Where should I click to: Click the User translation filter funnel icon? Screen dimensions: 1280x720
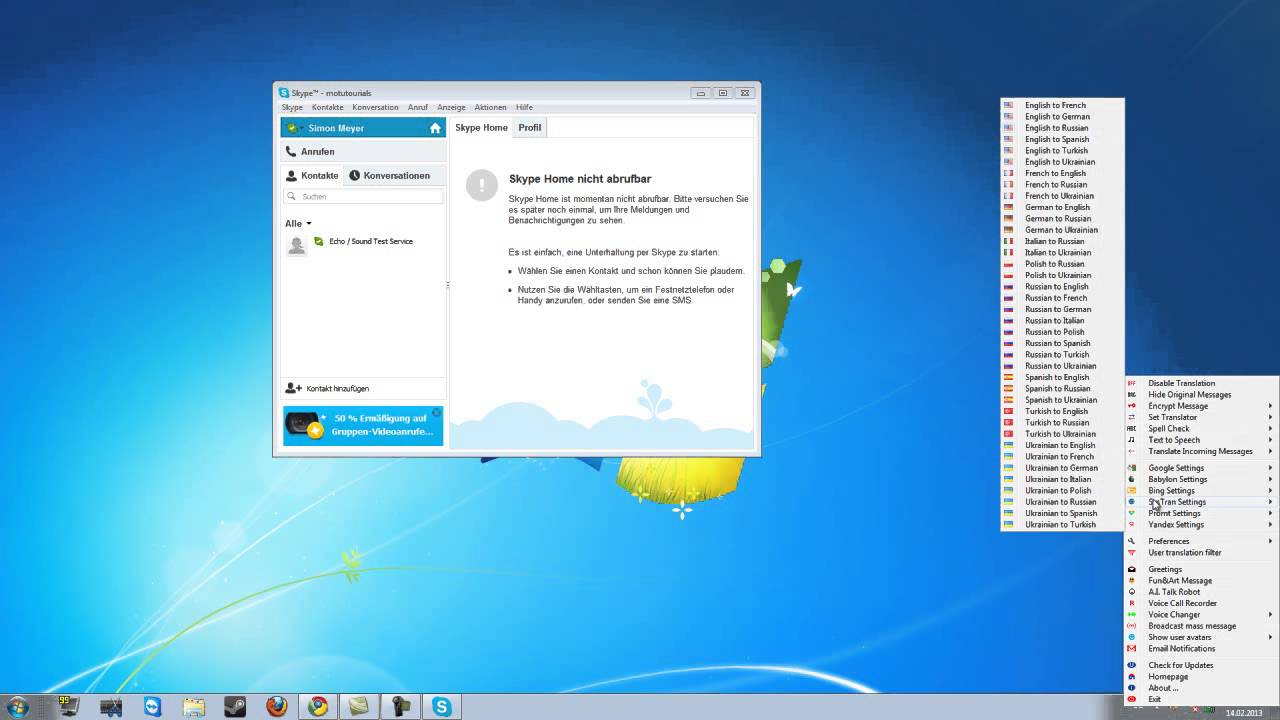[x=1132, y=553]
